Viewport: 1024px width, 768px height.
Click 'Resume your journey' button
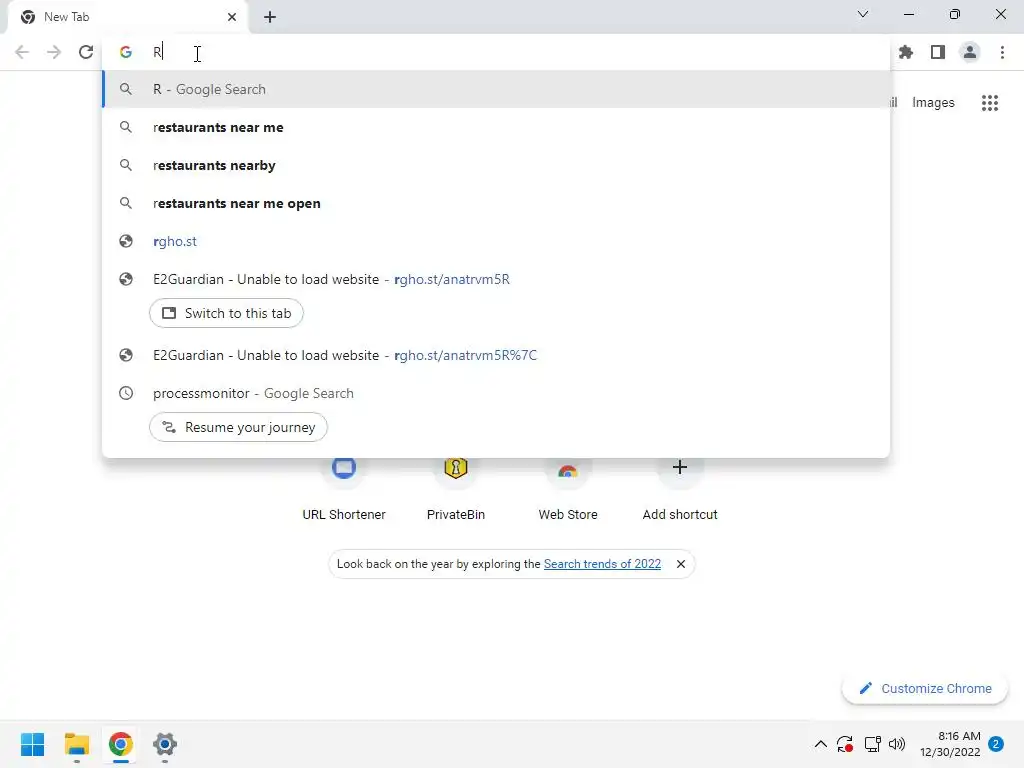pyautogui.click(x=238, y=427)
